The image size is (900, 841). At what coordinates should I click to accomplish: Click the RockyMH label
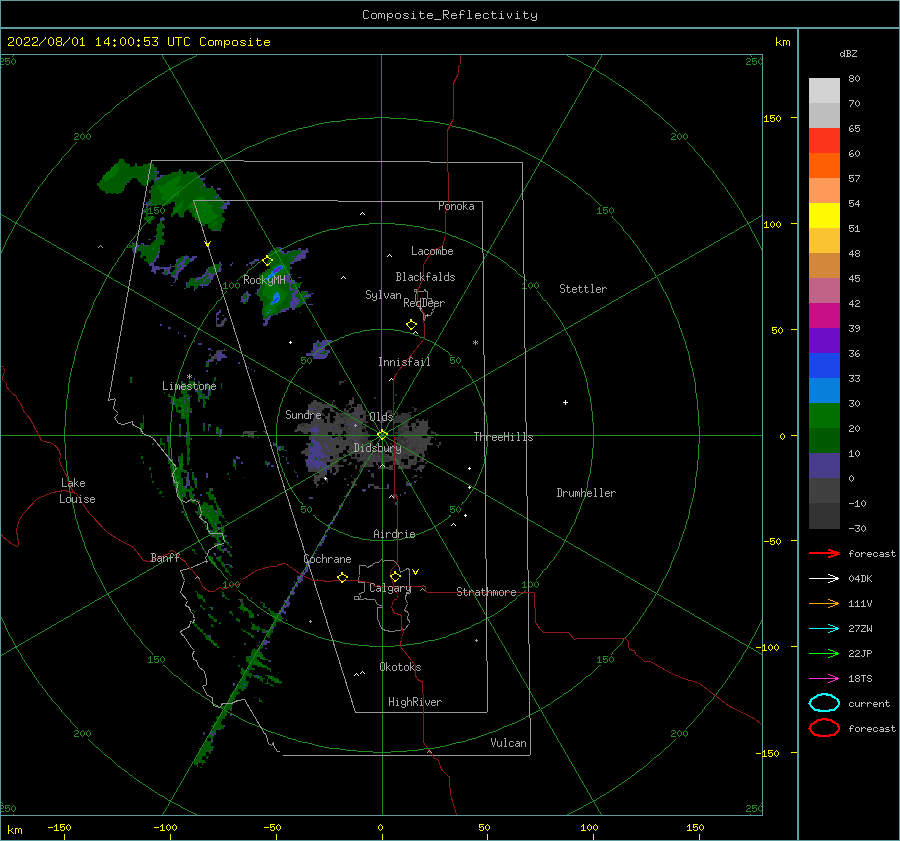coord(264,280)
